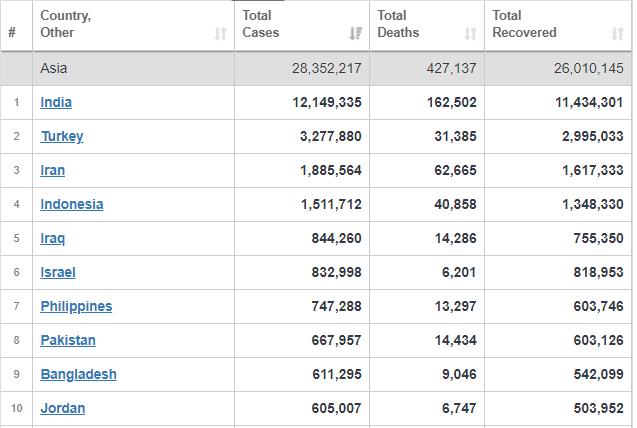Select Iraq total cases 844,260
Image resolution: width=637 pixels, height=428 pixels.
336,238
